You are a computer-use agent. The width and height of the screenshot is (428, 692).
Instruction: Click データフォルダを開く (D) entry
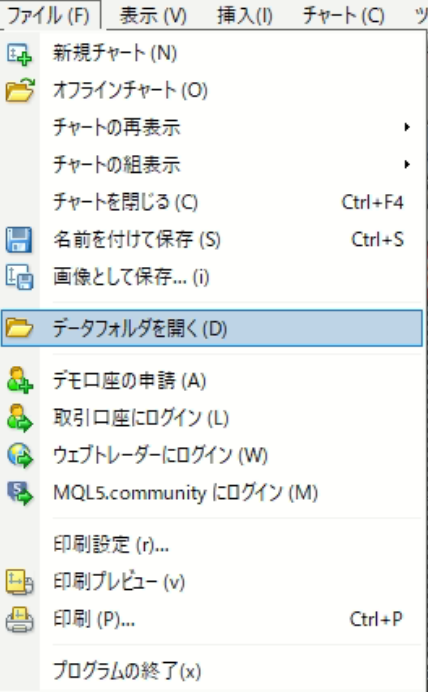point(212,328)
